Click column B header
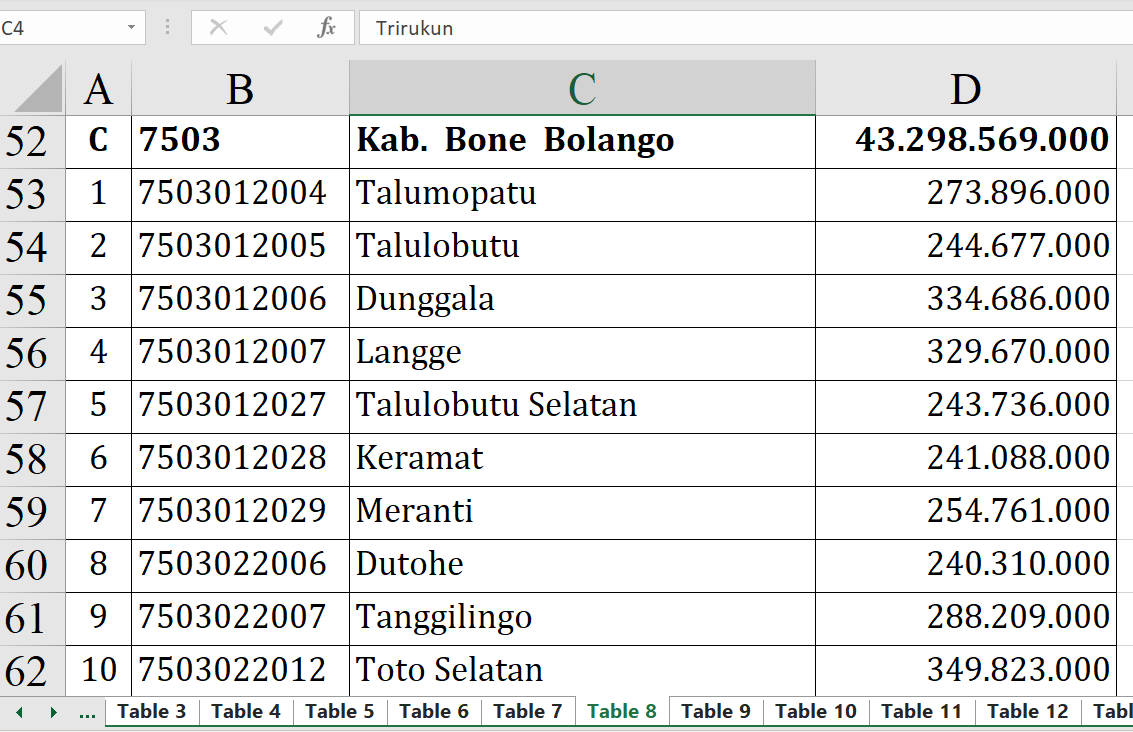 click(240, 90)
